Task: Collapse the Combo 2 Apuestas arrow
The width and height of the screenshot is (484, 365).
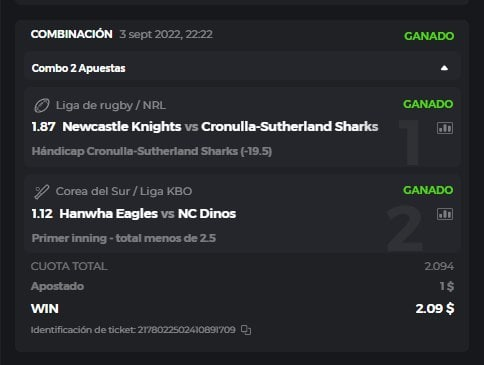Action: tap(444, 68)
